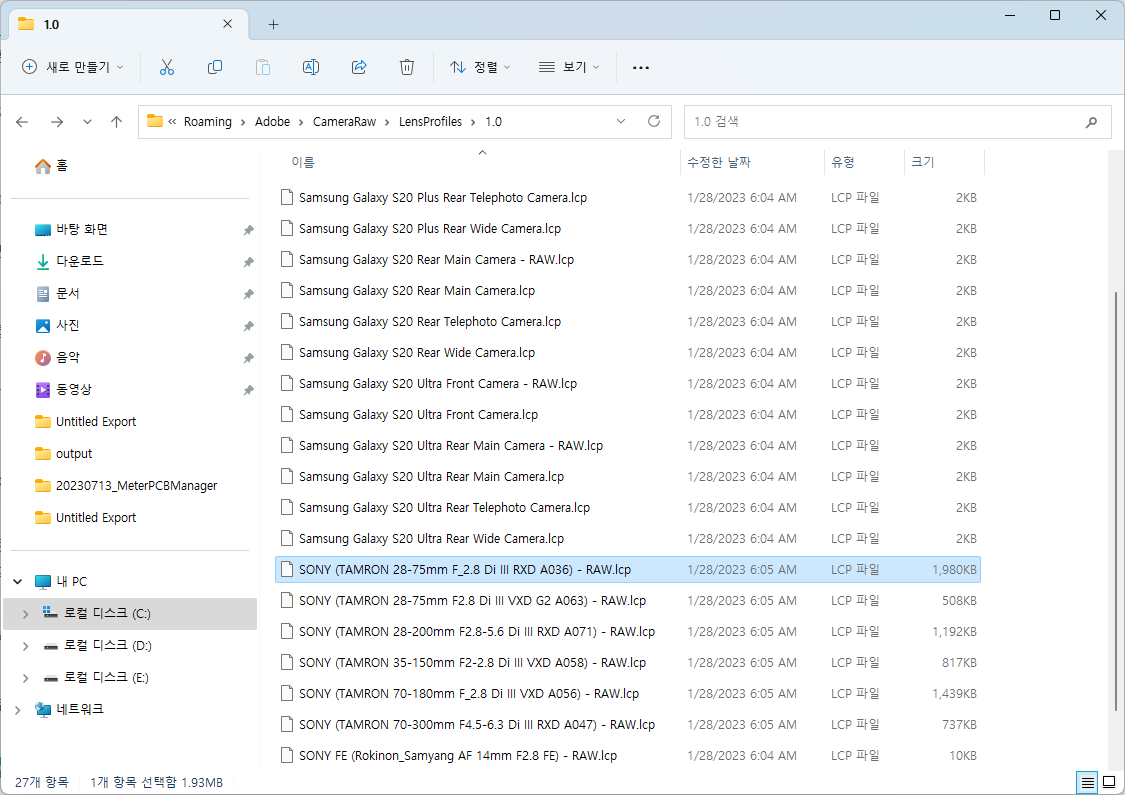
Task: Click the Paste clipboard icon
Action: [263, 67]
